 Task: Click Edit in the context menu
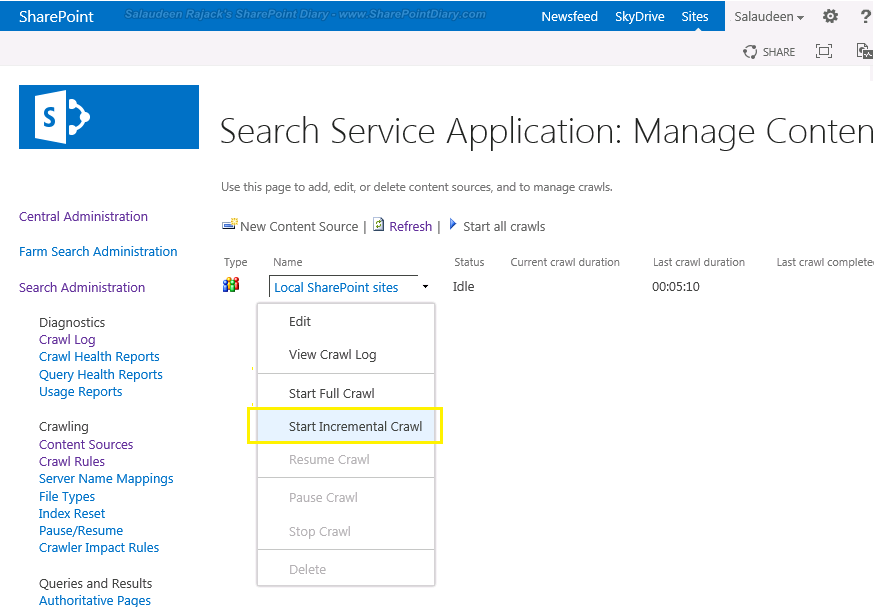coord(300,321)
